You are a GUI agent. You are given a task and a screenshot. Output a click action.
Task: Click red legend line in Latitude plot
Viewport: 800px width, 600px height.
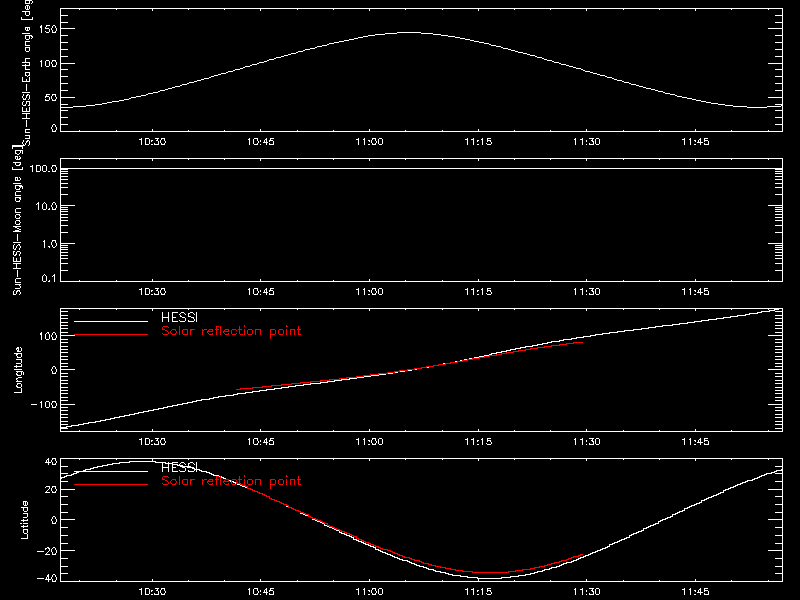click(x=111, y=484)
